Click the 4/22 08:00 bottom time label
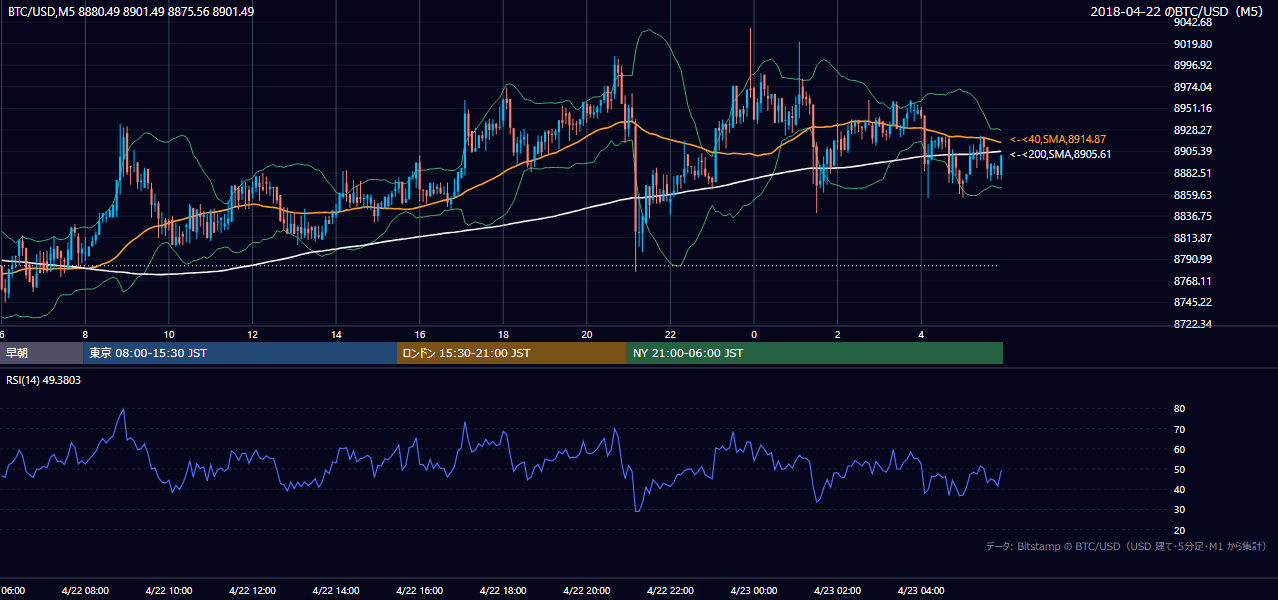This screenshot has width=1278, height=600. coord(84,591)
